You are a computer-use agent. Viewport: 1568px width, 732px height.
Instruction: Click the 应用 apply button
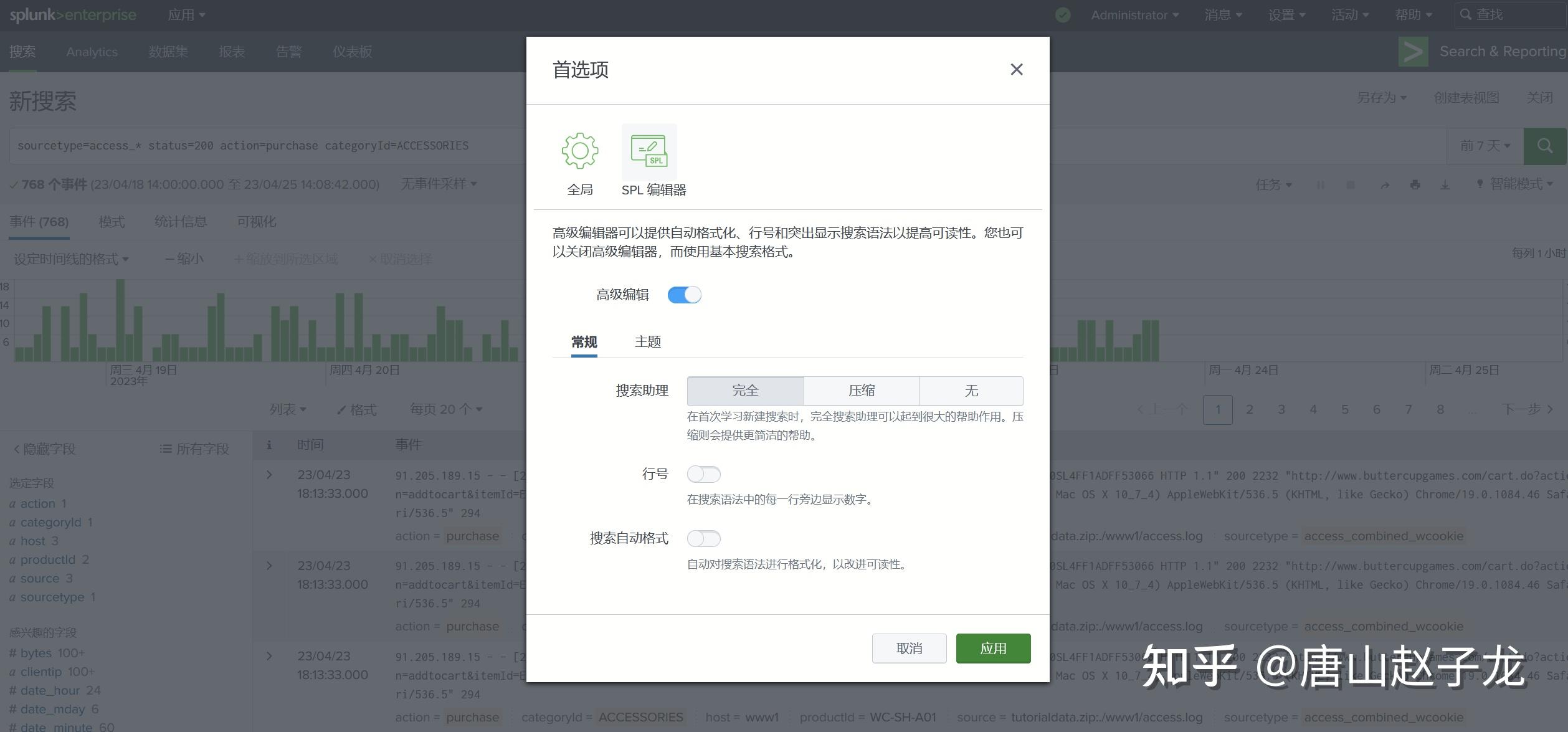tap(992, 649)
